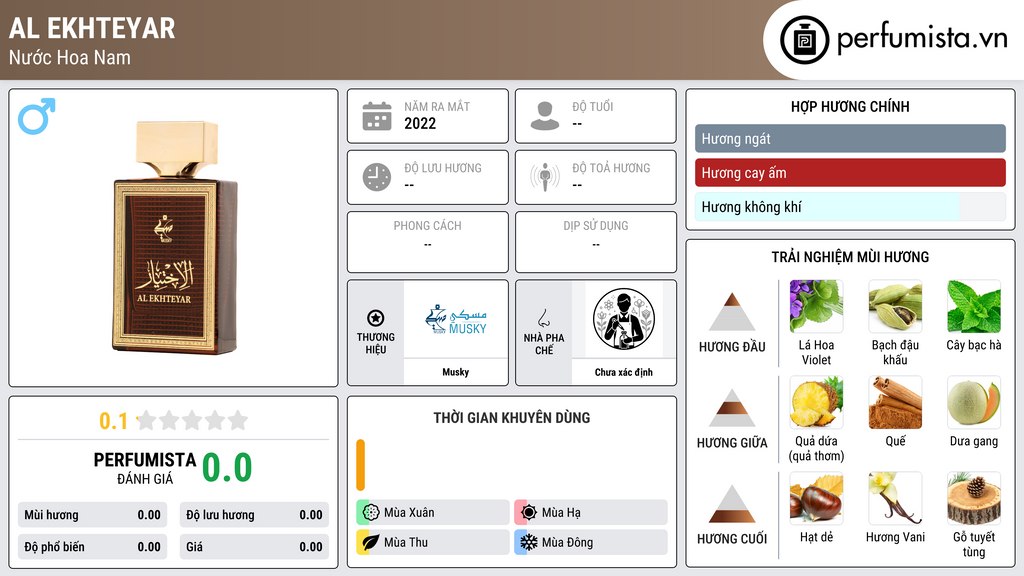Open the Quế cinnamon note image
The height and width of the screenshot is (576, 1024).
(895, 402)
